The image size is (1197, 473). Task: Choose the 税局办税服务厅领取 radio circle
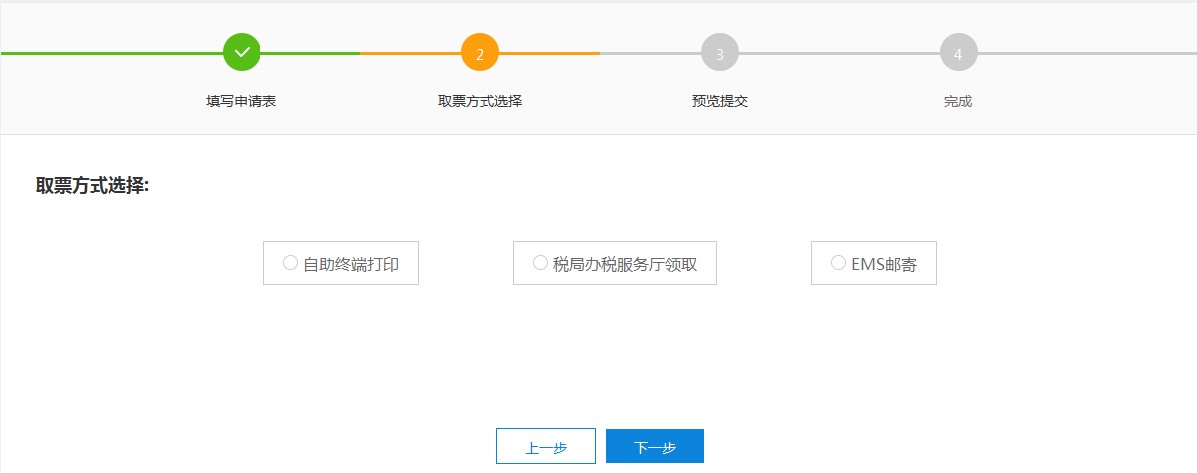pyautogui.click(x=540, y=263)
